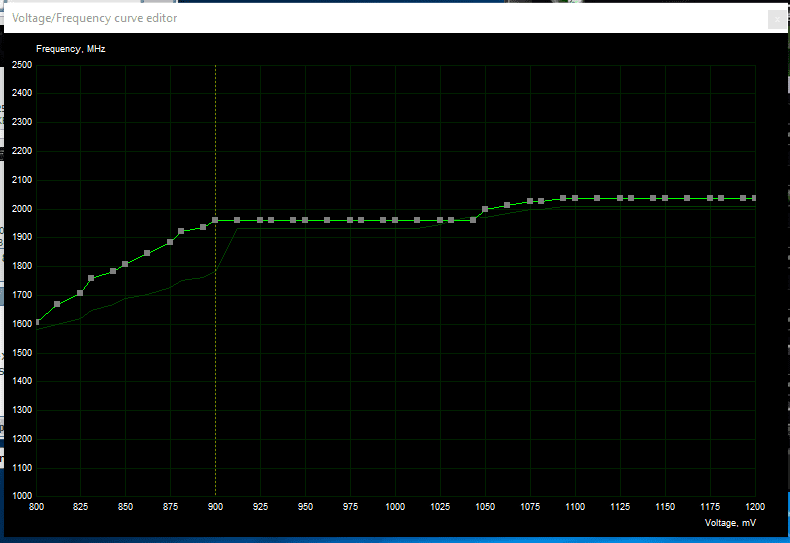Screen dimensions: 790x543
Task: Select the curve point on the yellow 900 mV line
Action: point(215,221)
